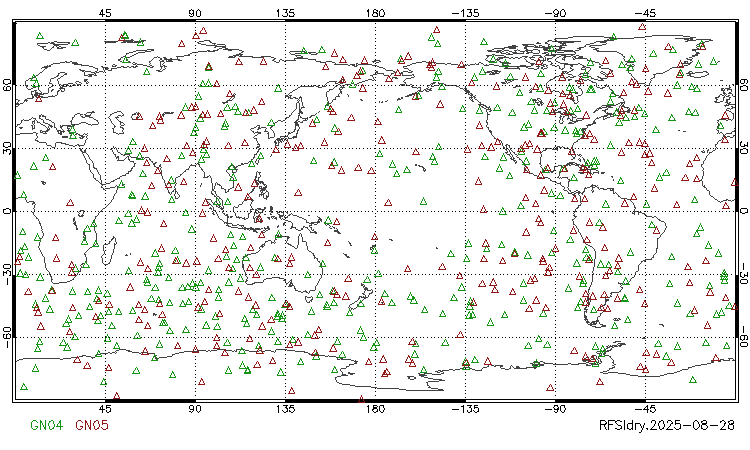The image size is (750, 450).
Task: Select the 30 latitude label on right axis
Action: pos(743,148)
